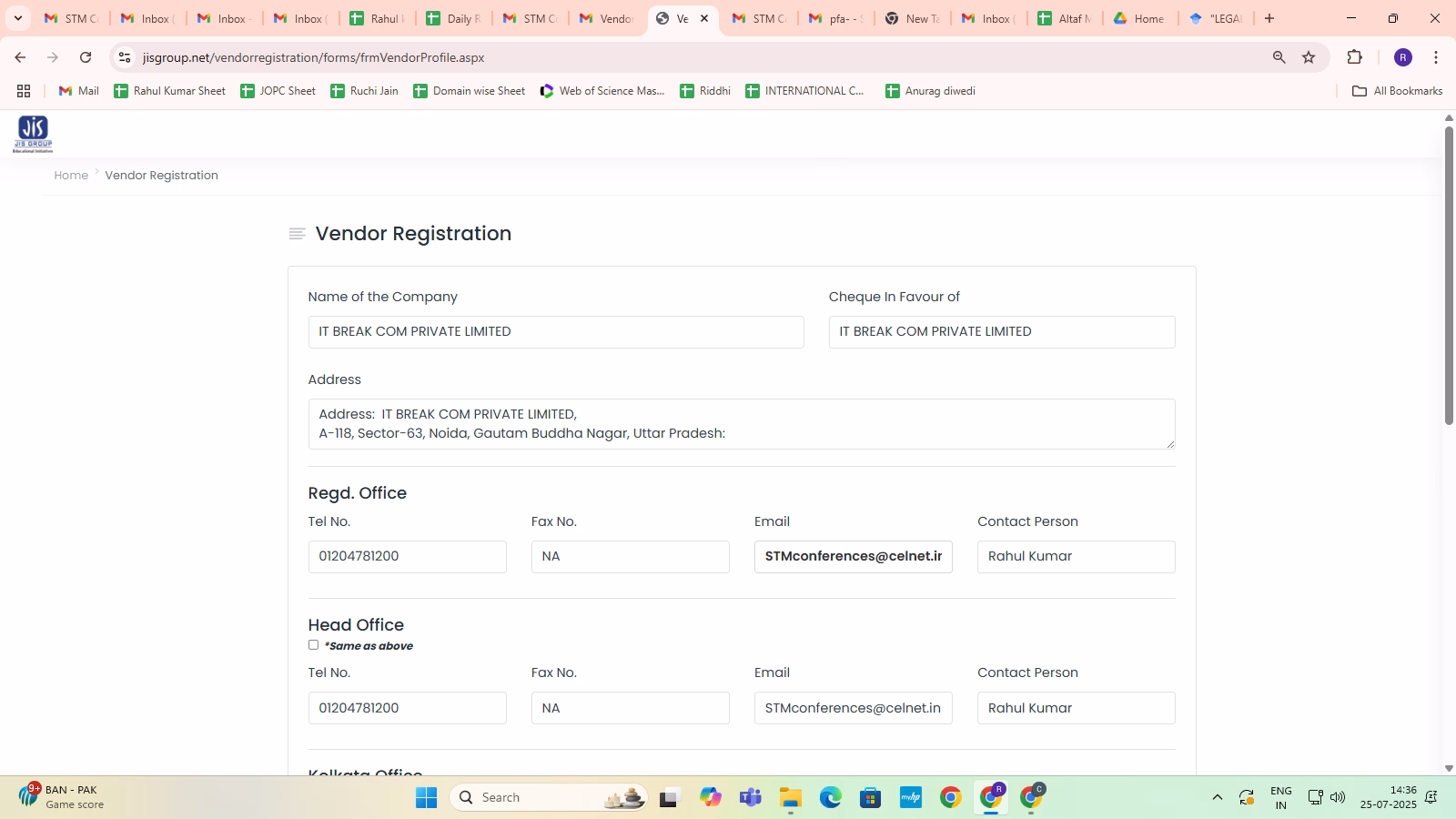Open the myHP app from the taskbar
Screen dimensions: 1456x819
[x=911, y=798]
